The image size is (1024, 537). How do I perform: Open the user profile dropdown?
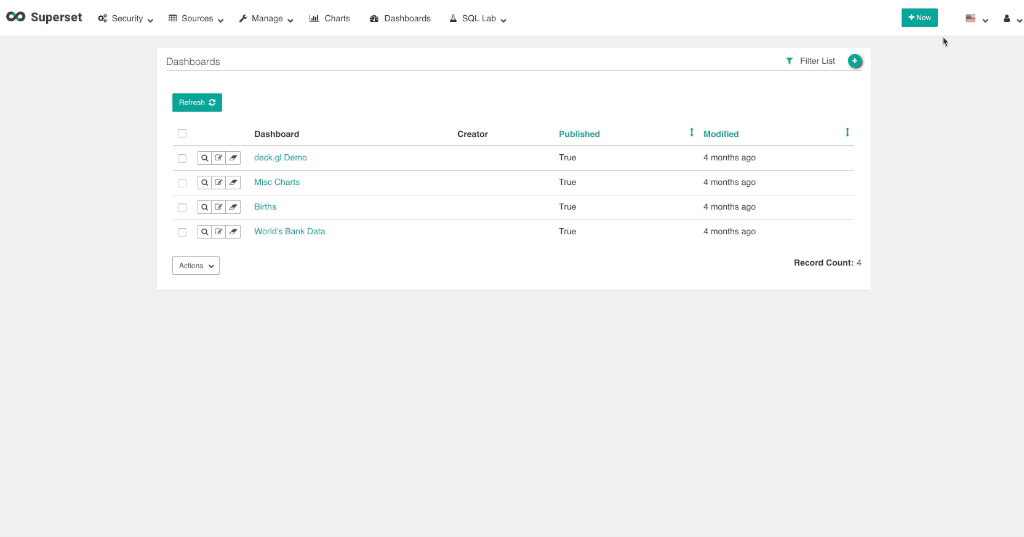(1012, 18)
